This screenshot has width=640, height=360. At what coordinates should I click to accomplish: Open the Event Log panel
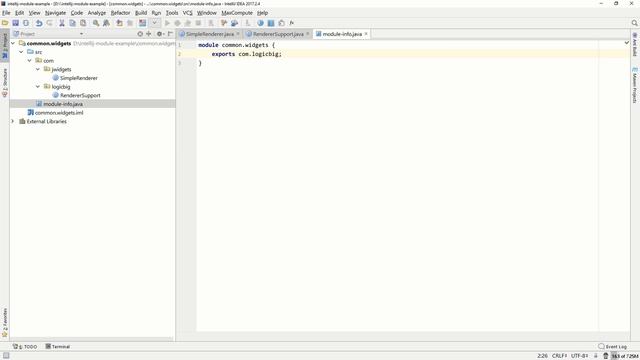tap(612, 347)
